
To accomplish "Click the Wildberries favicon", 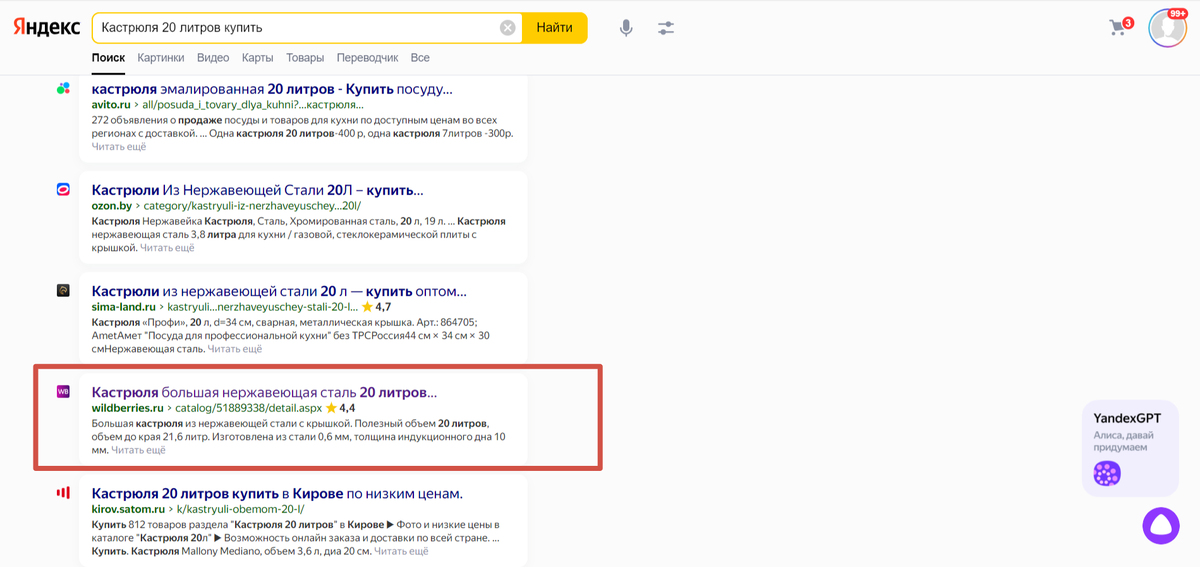I will coord(63,392).
